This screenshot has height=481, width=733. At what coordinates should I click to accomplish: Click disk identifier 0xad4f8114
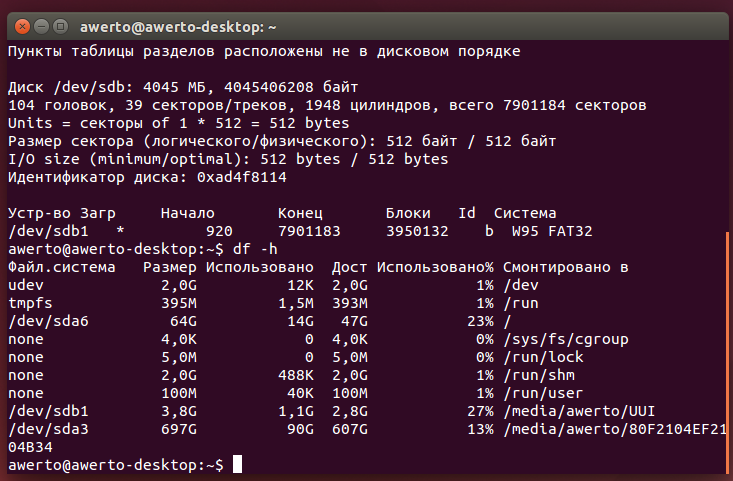(242, 177)
